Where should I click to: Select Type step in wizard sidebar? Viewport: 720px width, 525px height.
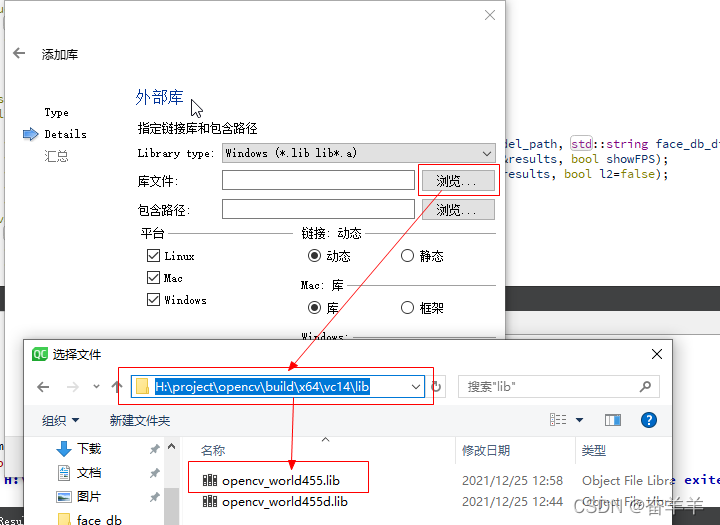coord(56,113)
